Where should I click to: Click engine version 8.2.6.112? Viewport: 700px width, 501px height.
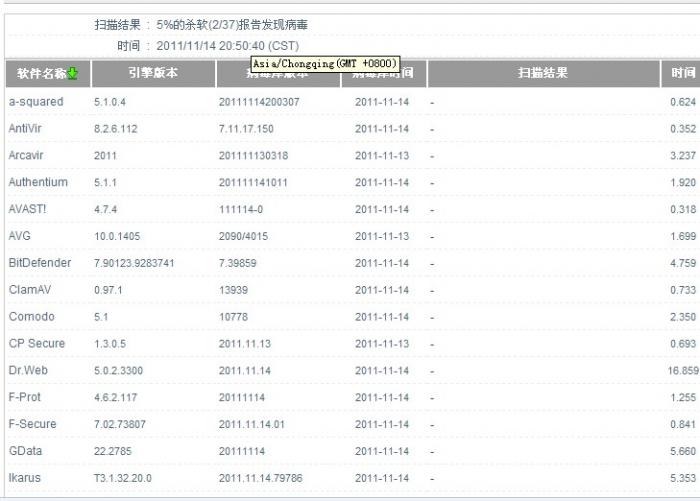[x=116, y=129]
